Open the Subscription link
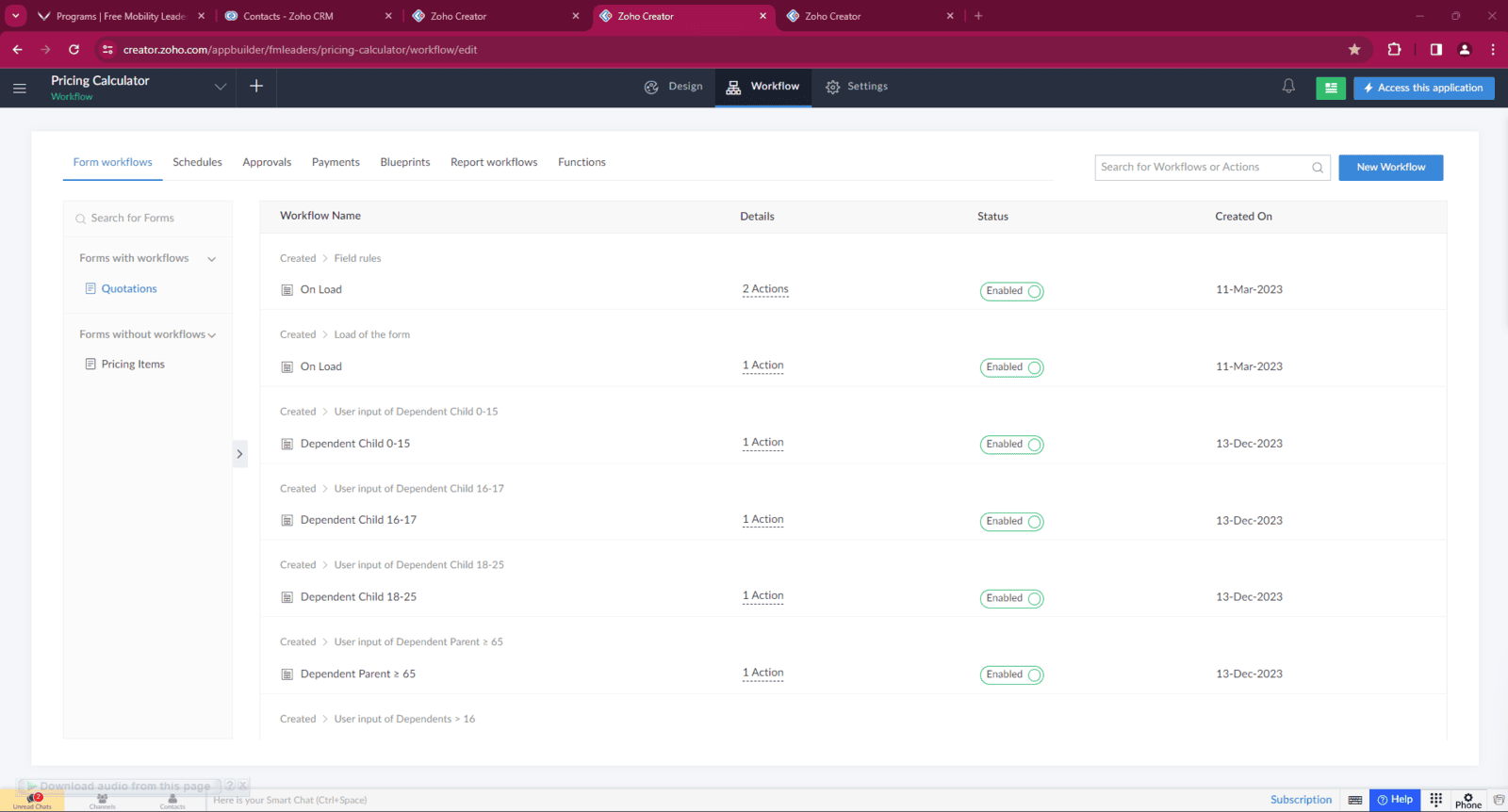Screen dimensions: 1508x812 pos(1301,800)
